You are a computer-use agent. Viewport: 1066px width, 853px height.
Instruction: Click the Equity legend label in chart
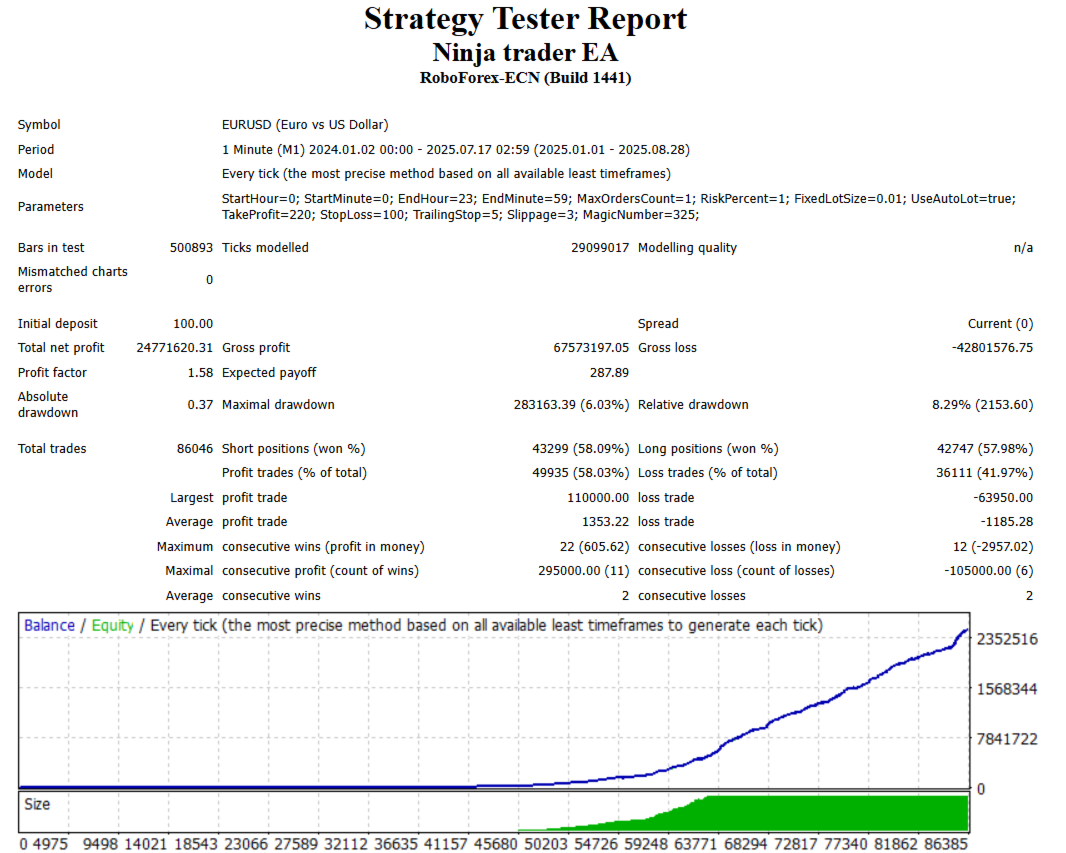pyautogui.click(x=112, y=626)
